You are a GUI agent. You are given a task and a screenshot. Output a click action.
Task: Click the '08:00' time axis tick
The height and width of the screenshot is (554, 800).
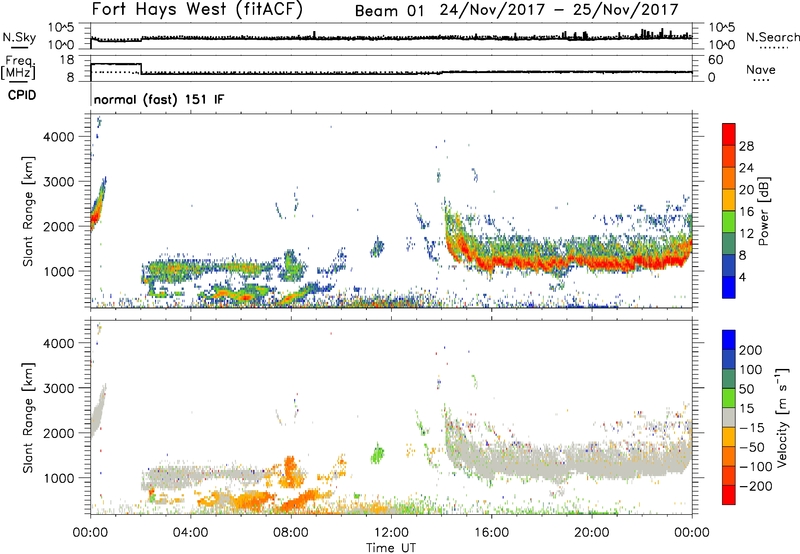[291, 533]
